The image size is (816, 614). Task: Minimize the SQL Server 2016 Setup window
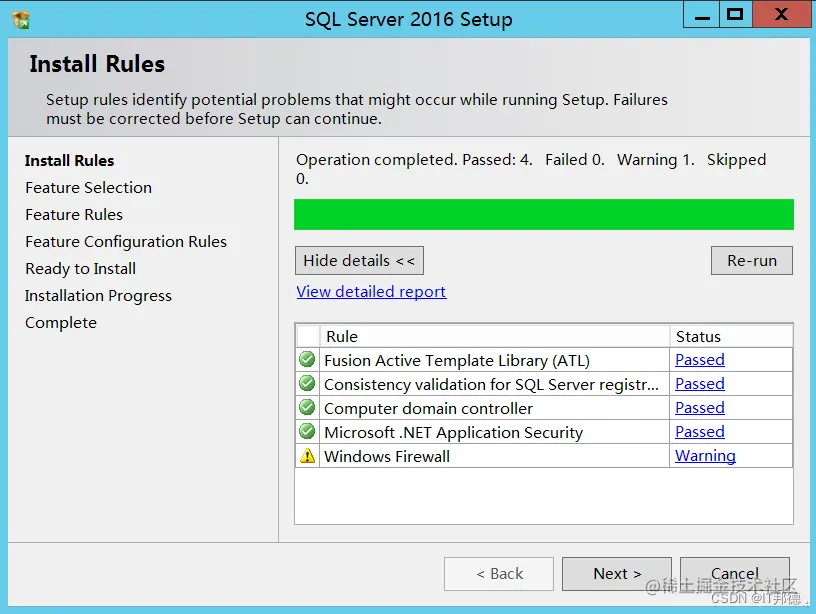(x=702, y=15)
